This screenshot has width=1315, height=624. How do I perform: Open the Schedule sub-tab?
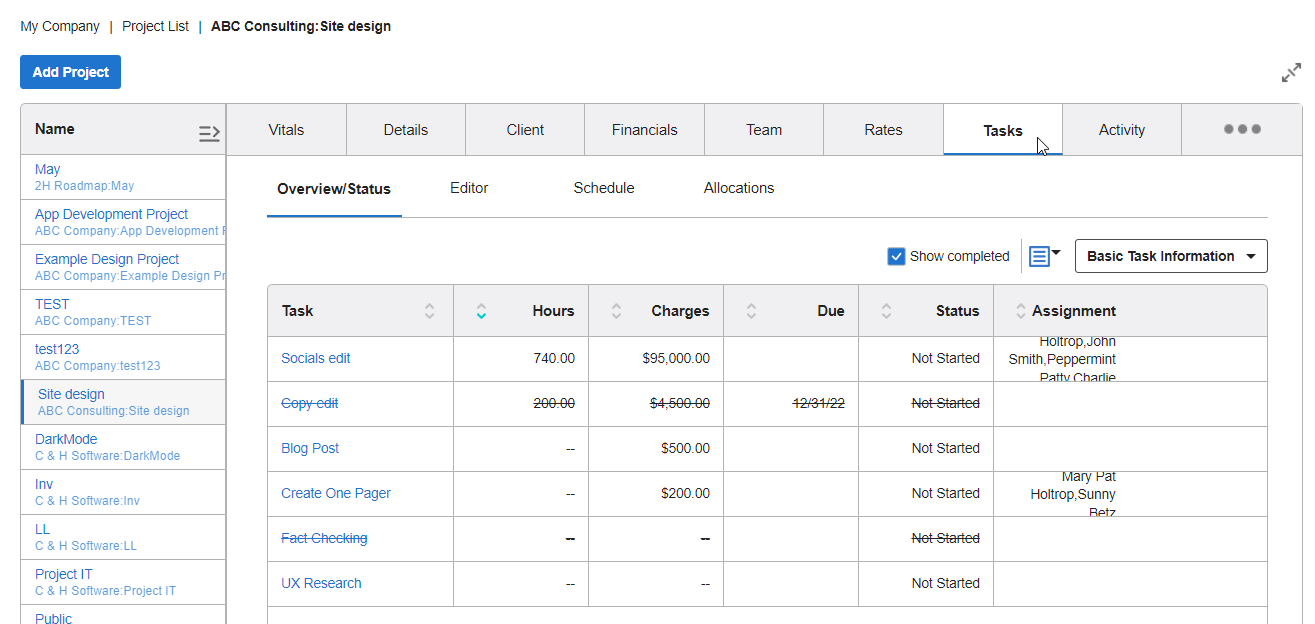(604, 188)
